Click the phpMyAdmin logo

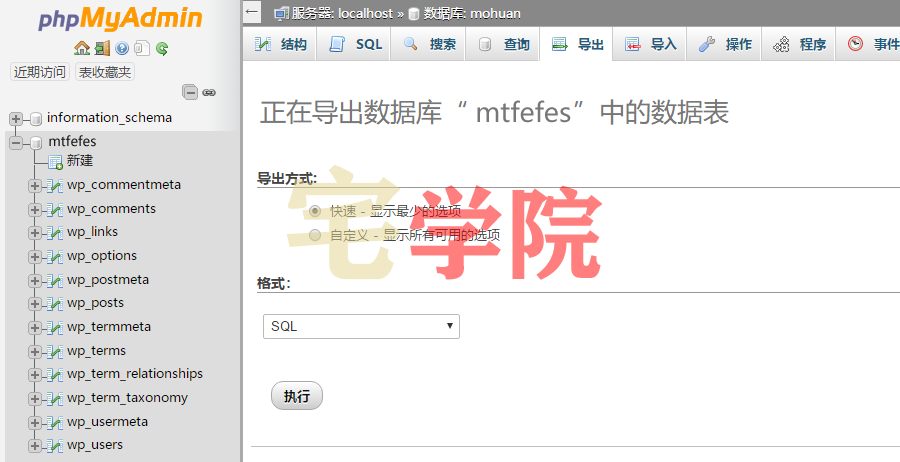point(121,19)
